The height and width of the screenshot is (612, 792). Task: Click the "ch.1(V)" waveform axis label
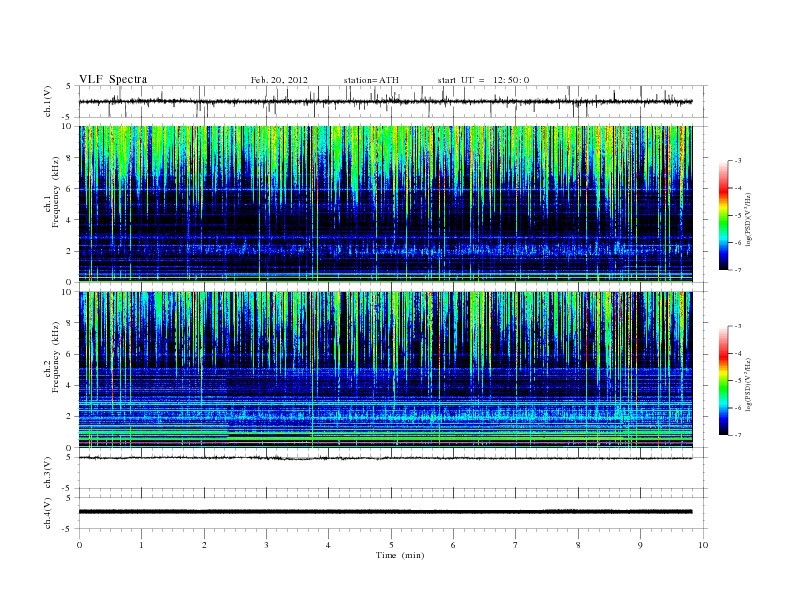(48, 101)
